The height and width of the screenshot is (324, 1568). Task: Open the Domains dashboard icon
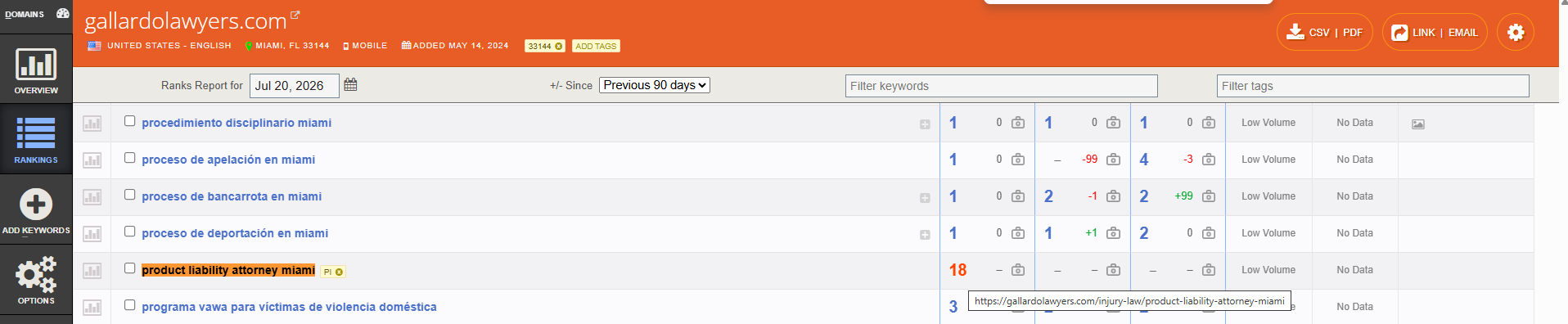click(62, 14)
